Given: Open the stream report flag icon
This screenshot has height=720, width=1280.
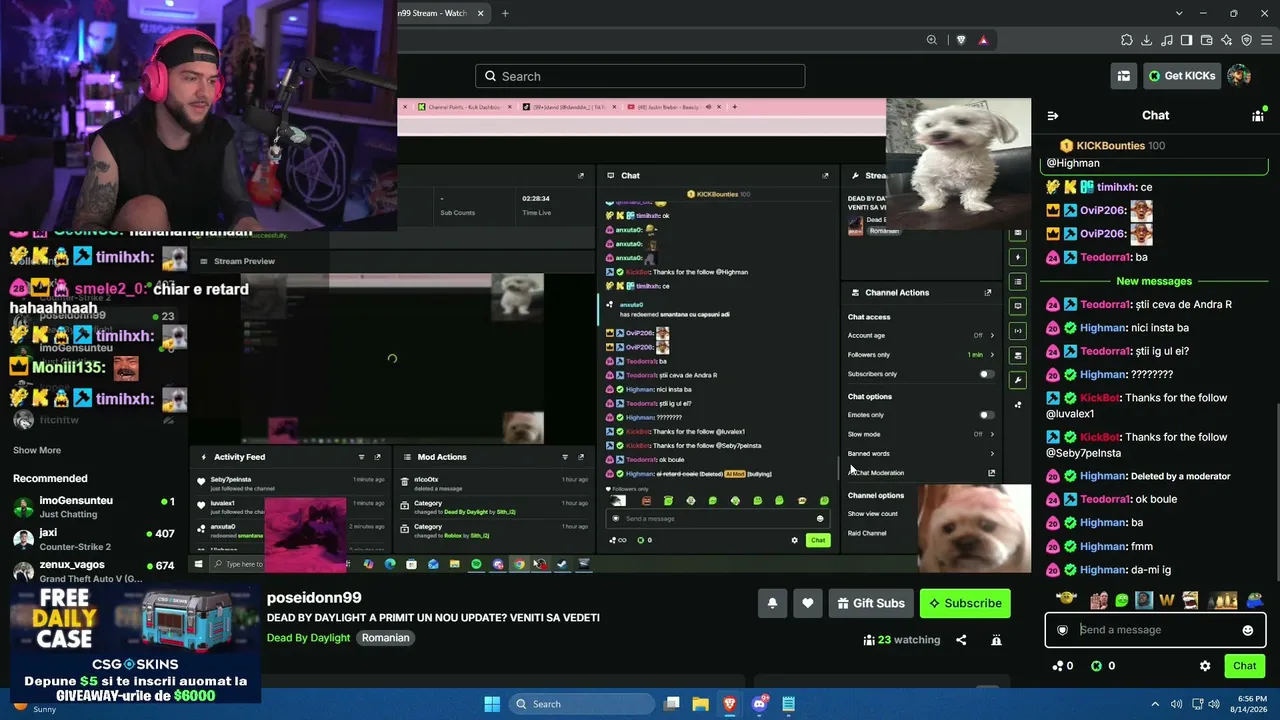Looking at the screenshot, I should [x=996, y=640].
